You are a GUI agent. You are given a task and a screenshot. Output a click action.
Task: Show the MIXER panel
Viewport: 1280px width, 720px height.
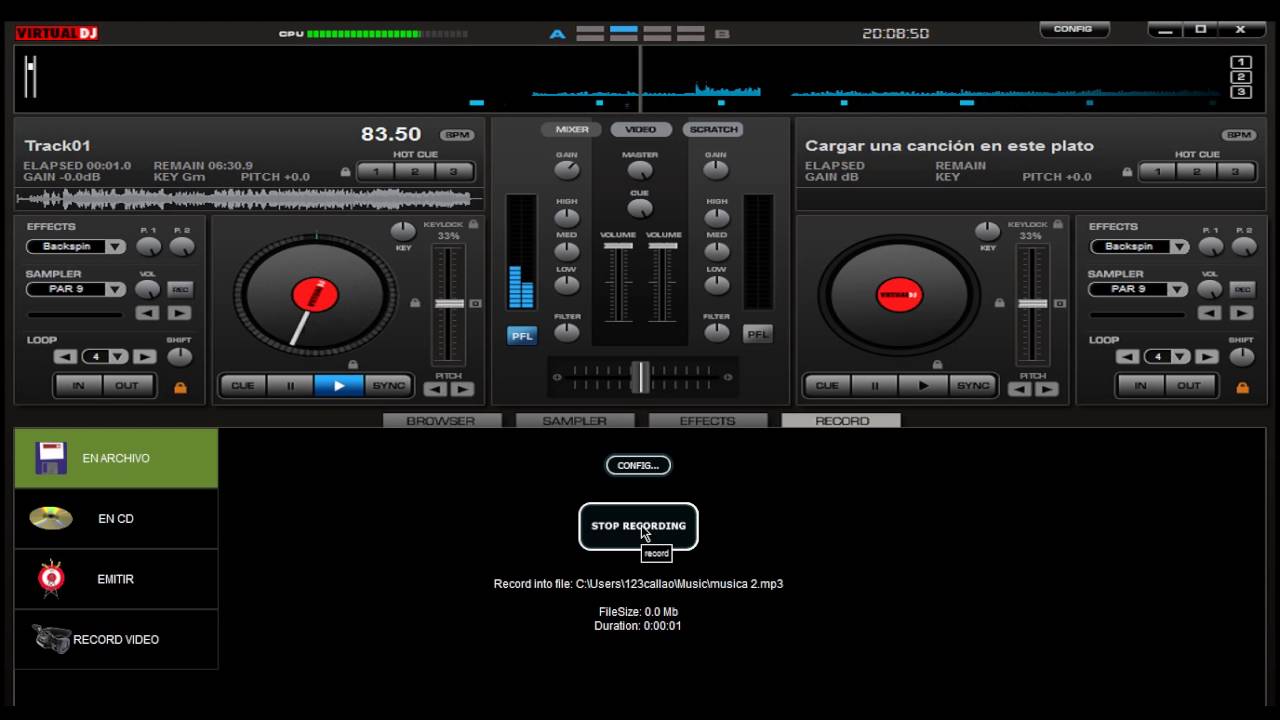(x=572, y=129)
